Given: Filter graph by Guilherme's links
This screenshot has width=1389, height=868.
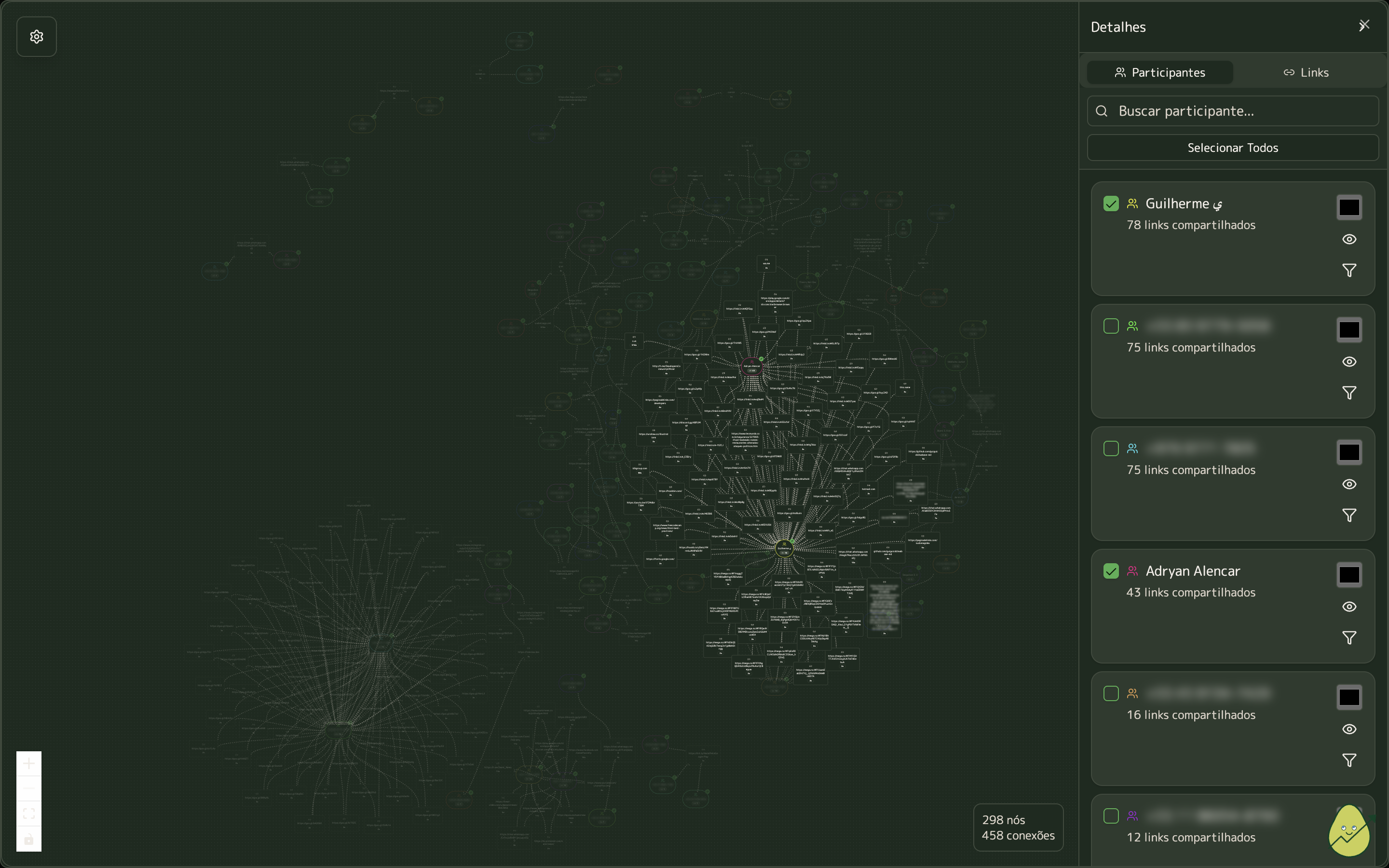Looking at the screenshot, I should [x=1349, y=271].
